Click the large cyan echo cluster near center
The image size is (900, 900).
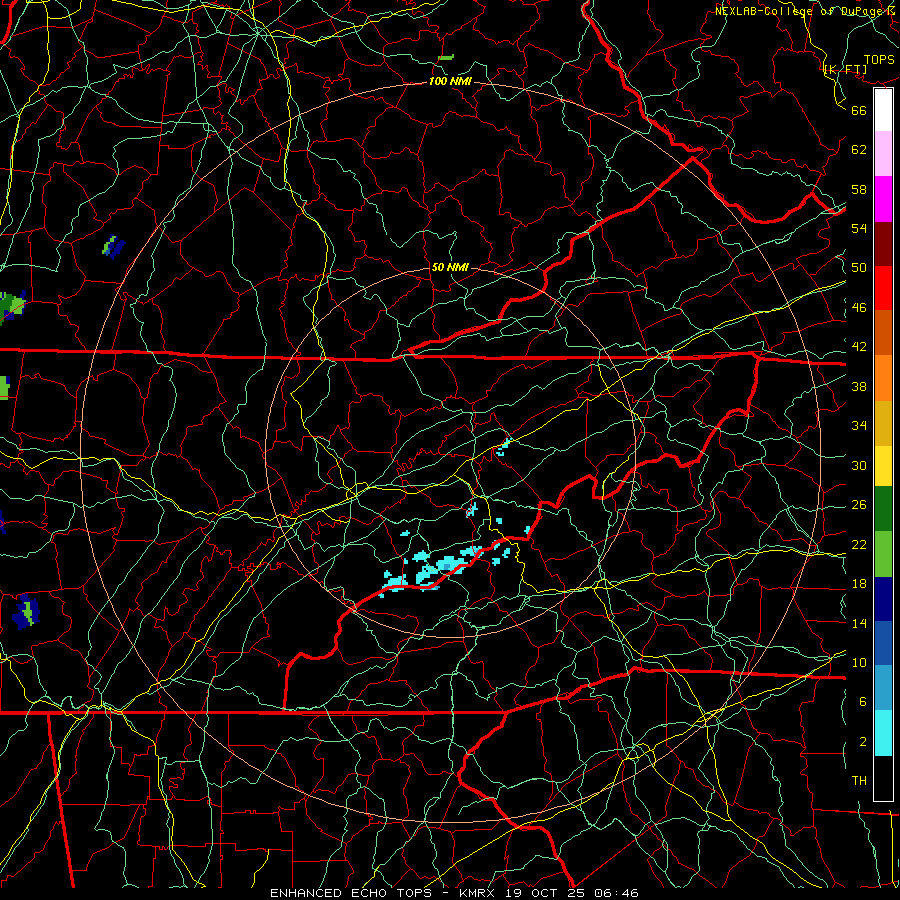click(x=439, y=569)
